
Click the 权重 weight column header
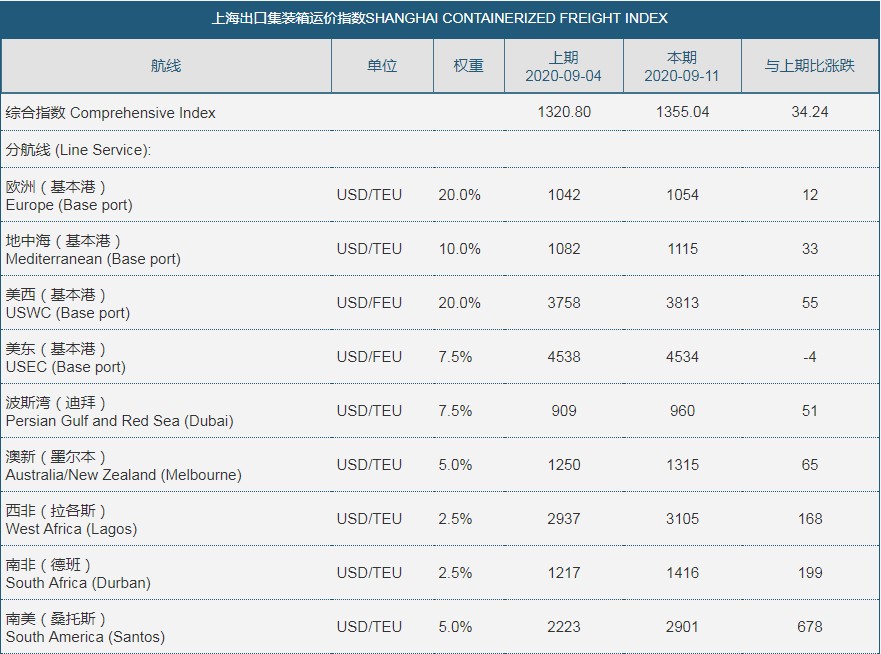(x=468, y=66)
